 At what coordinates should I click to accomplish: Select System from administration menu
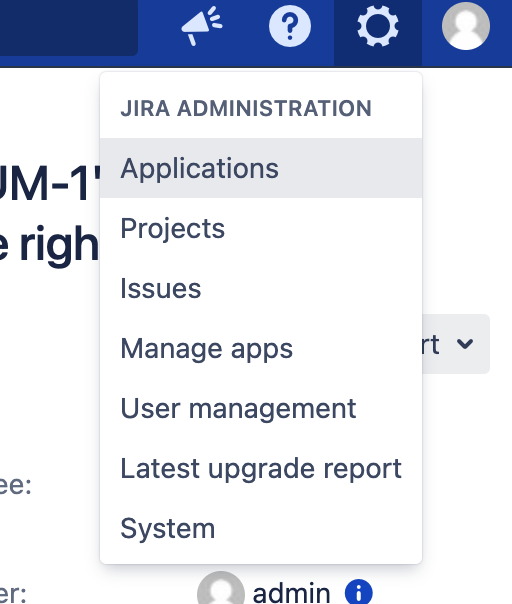[261, 528]
